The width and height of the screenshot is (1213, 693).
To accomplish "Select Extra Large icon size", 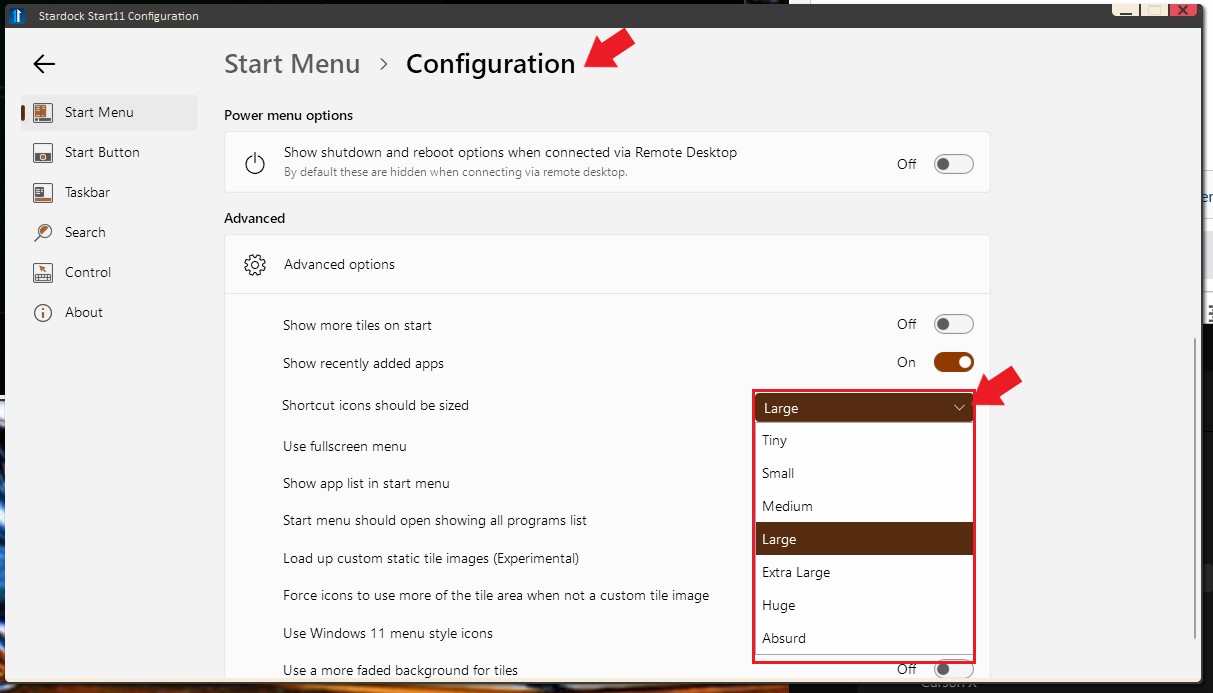I will (864, 572).
